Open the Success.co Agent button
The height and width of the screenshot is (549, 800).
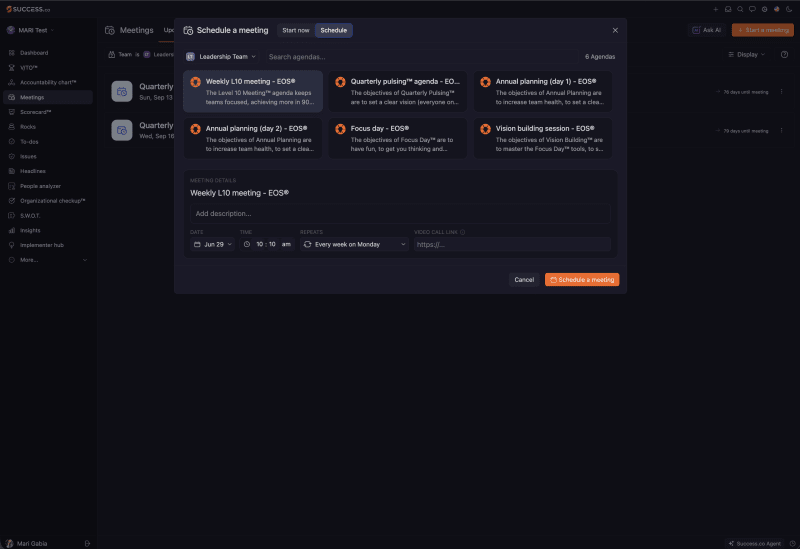[755, 543]
